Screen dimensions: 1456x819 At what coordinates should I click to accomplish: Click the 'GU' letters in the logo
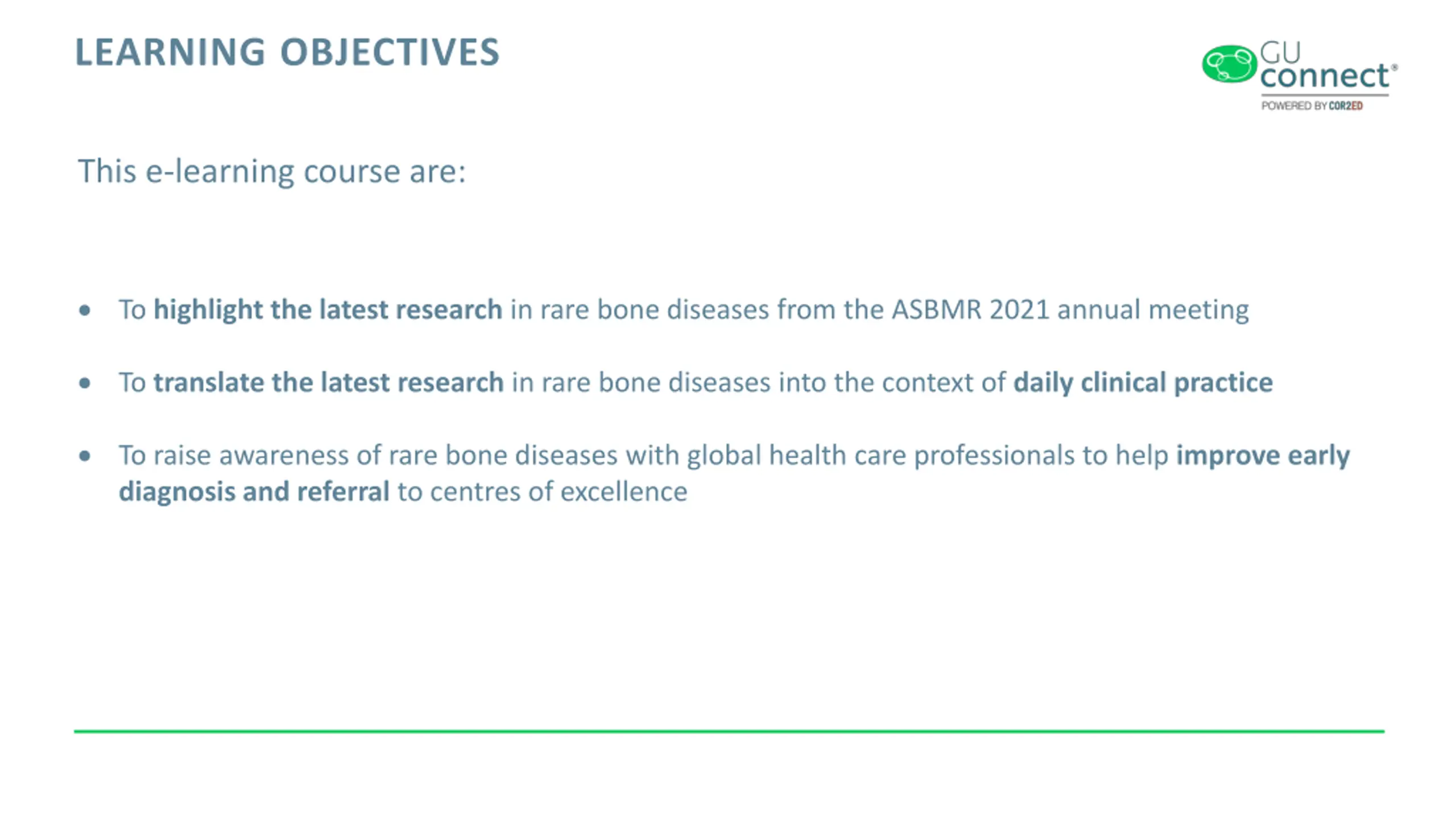(x=1280, y=52)
